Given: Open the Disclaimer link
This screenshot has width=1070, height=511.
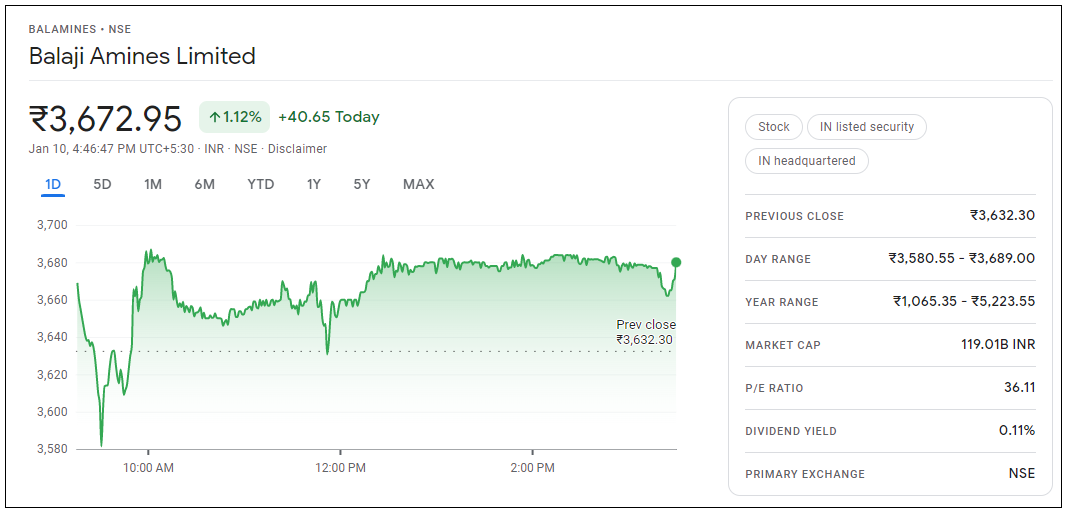Looking at the screenshot, I should [x=297, y=149].
